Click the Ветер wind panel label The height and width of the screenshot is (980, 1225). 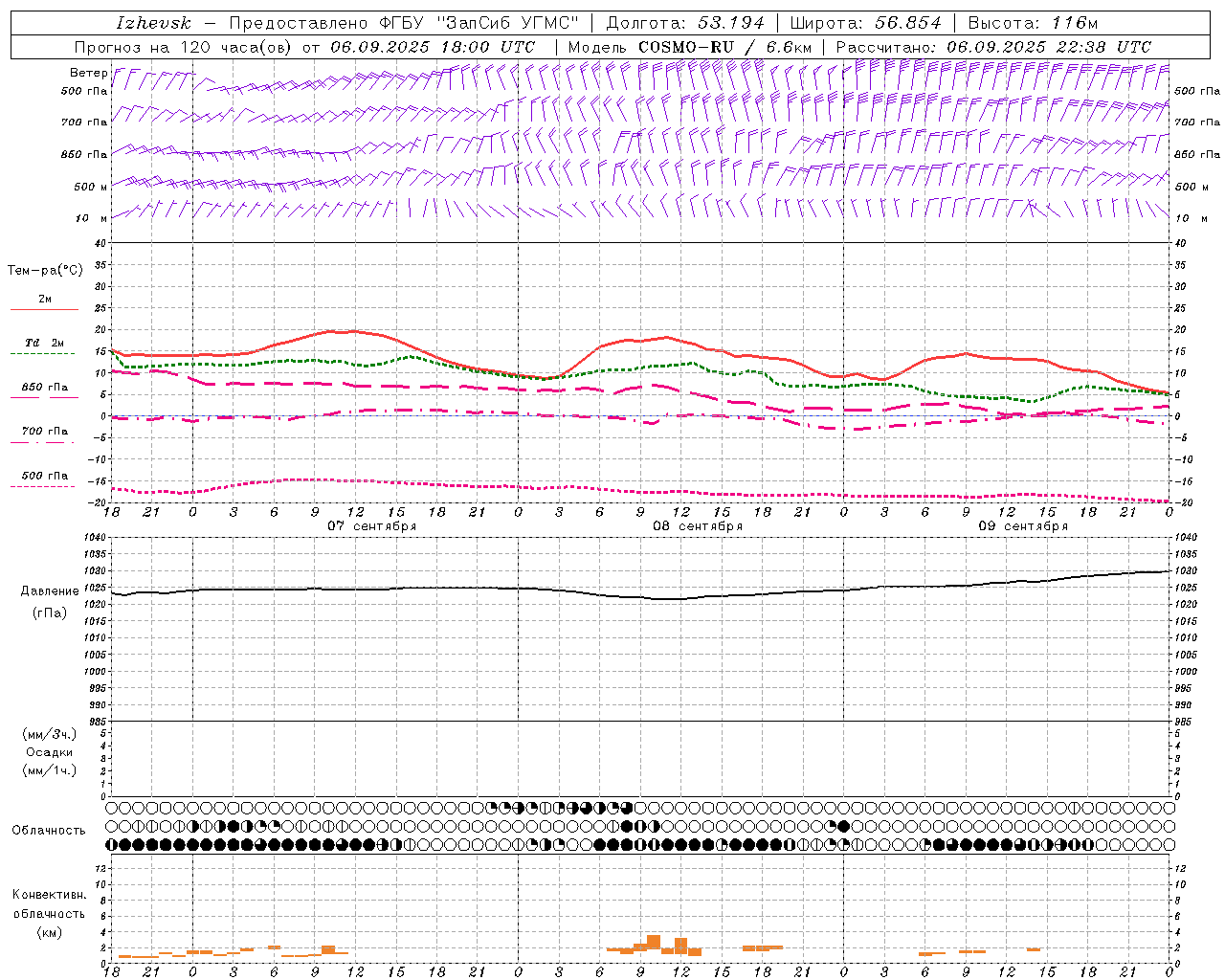pyautogui.click(x=88, y=73)
